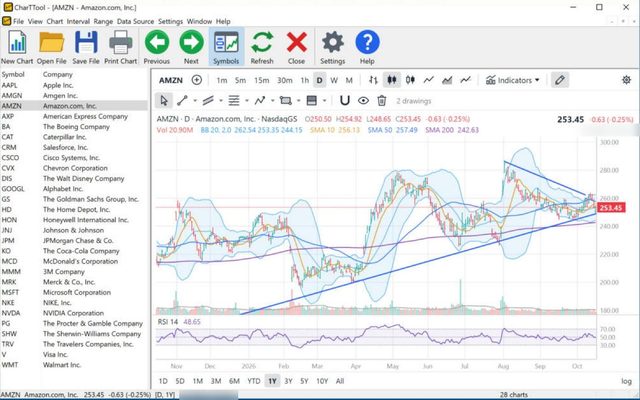Expand the rectangle shape tool dropdown arrow
The width and height of the screenshot is (640, 400).
click(298, 101)
